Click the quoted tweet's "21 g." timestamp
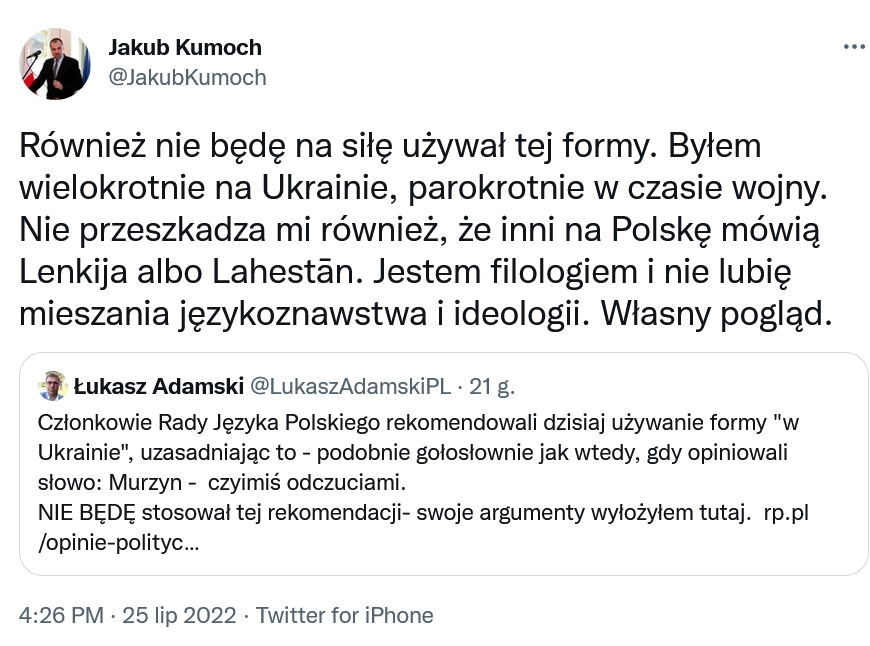Image resolution: width=870 pixels, height=646 pixels. tap(491, 385)
